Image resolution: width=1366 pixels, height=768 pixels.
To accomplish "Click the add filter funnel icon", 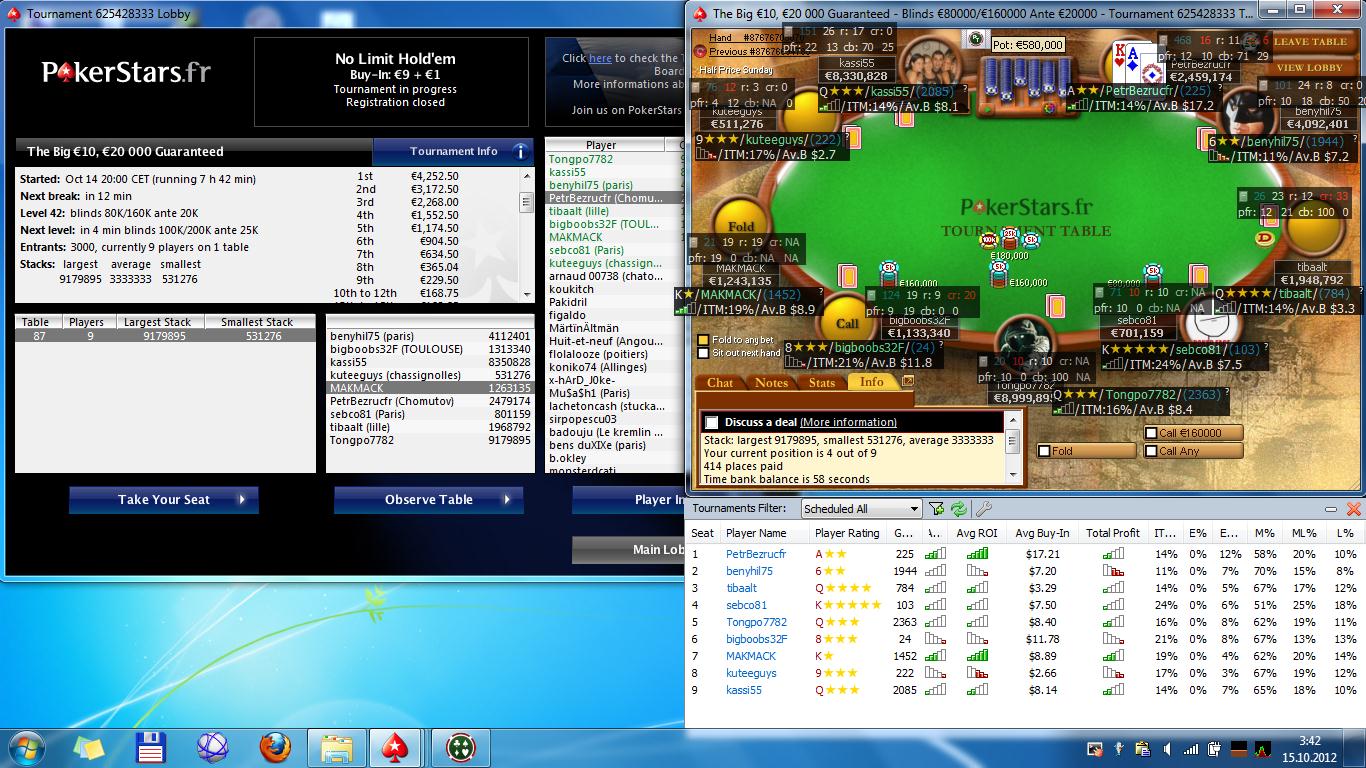I will (936, 509).
